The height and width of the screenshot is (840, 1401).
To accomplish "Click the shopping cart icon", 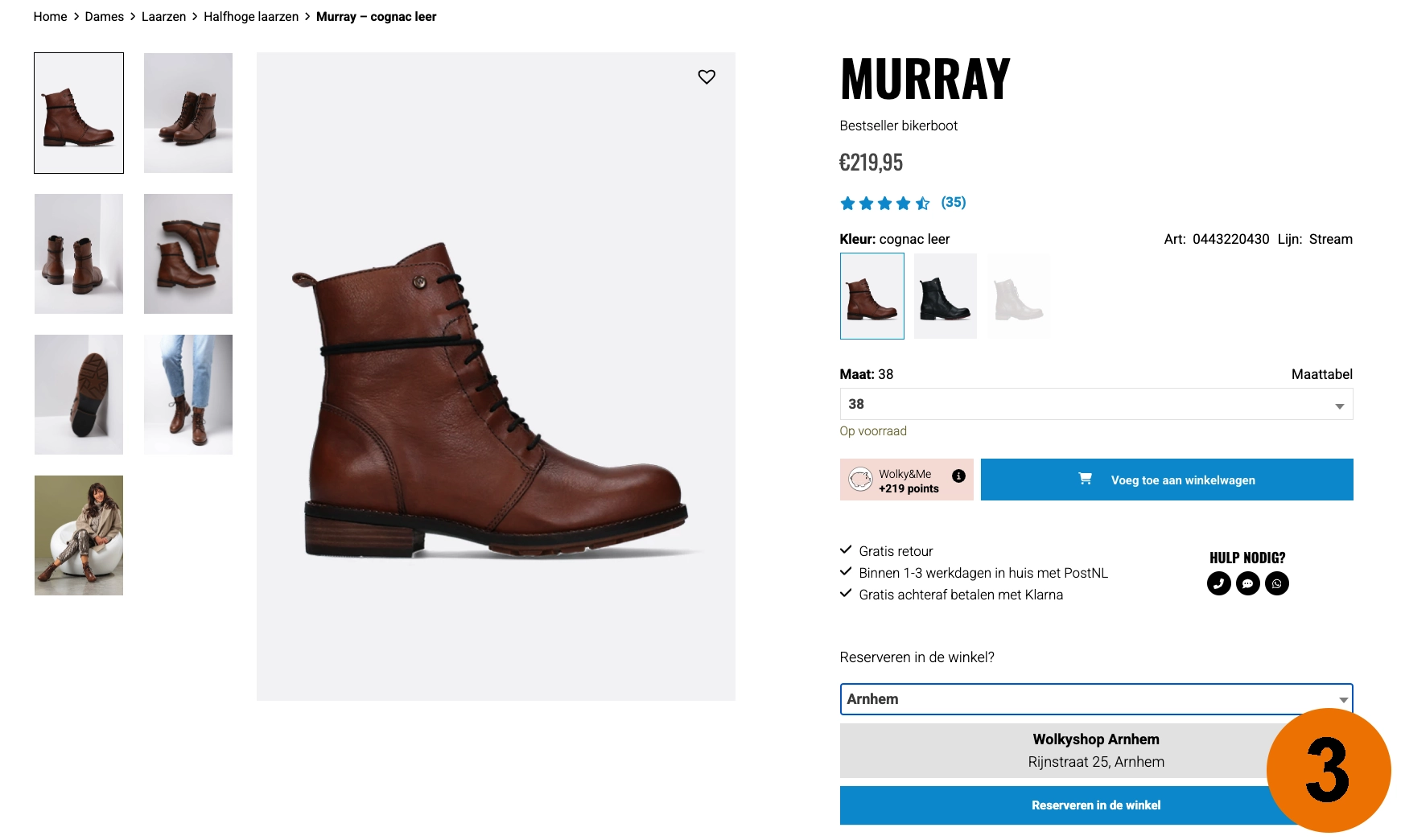I will point(1085,479).
